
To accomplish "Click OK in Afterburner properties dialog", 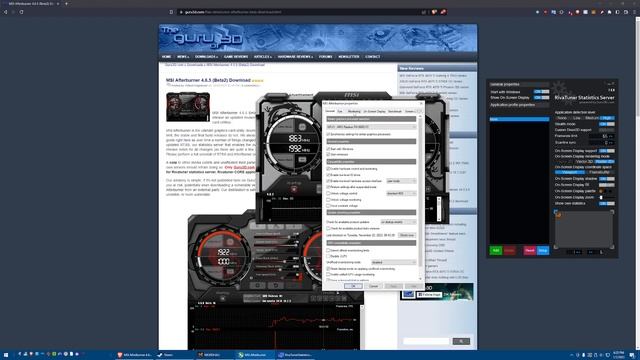I will click(x=353, y=286).
